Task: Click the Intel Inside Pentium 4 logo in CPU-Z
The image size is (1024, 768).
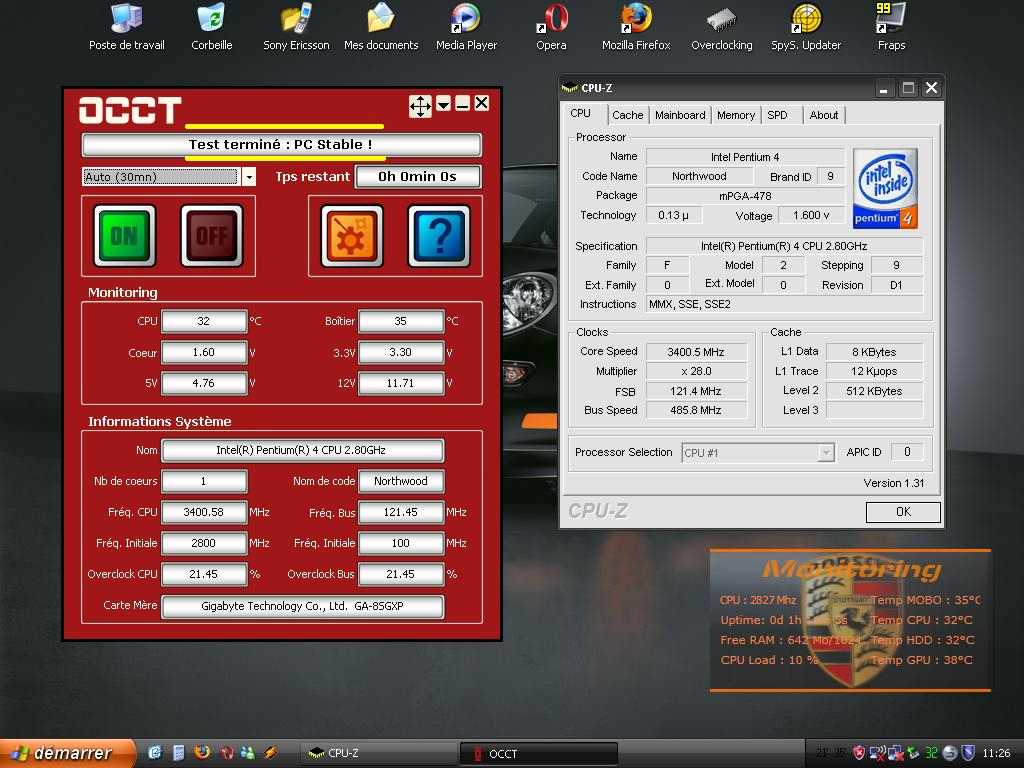Action: 886,189
